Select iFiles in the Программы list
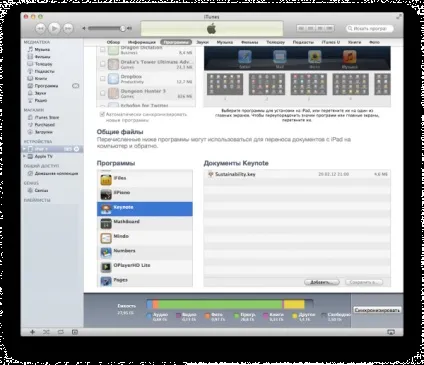 [145, 180]
